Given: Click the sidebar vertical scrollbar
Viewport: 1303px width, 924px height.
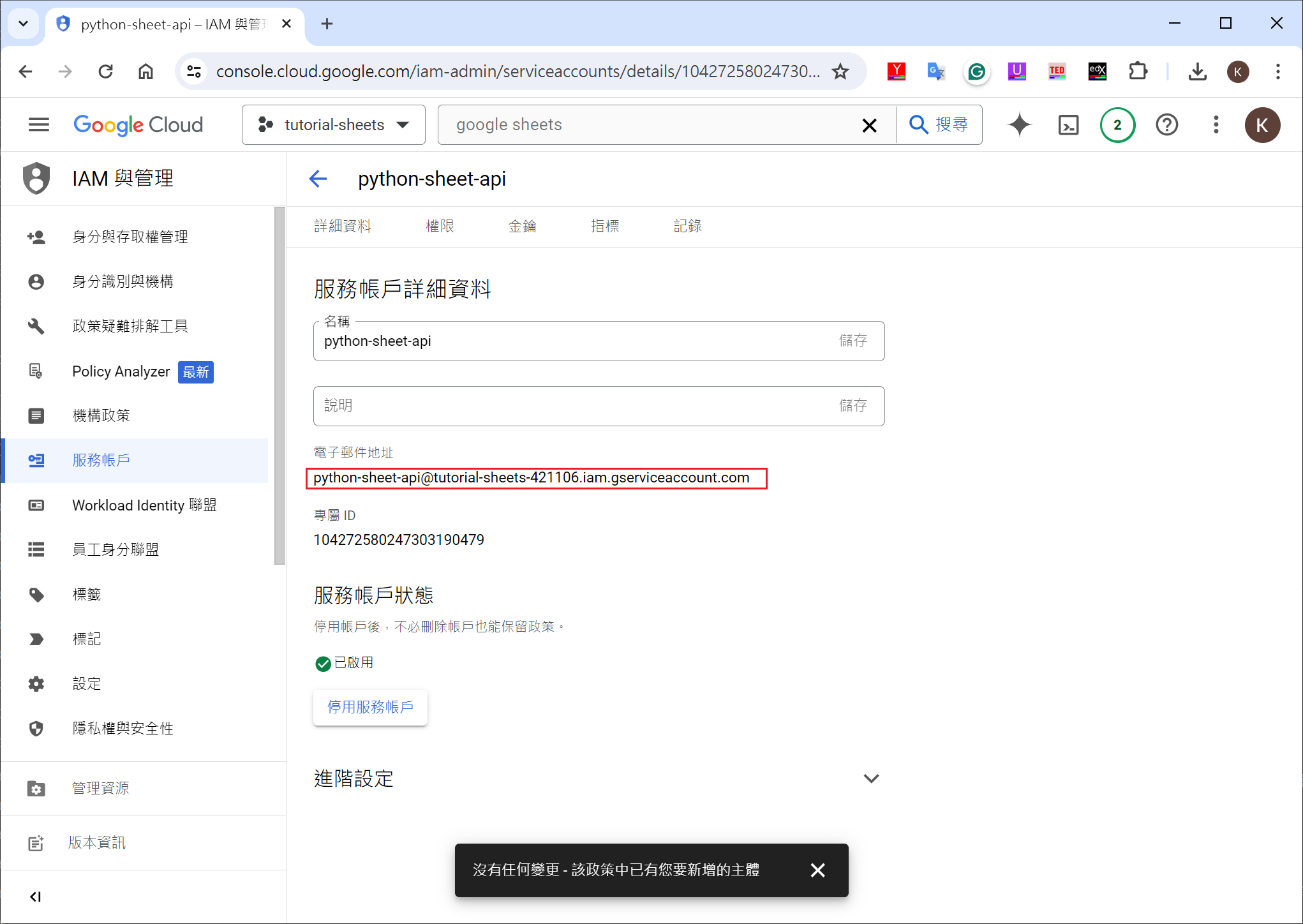Looking at the screenshot, I should pos(279,385).
